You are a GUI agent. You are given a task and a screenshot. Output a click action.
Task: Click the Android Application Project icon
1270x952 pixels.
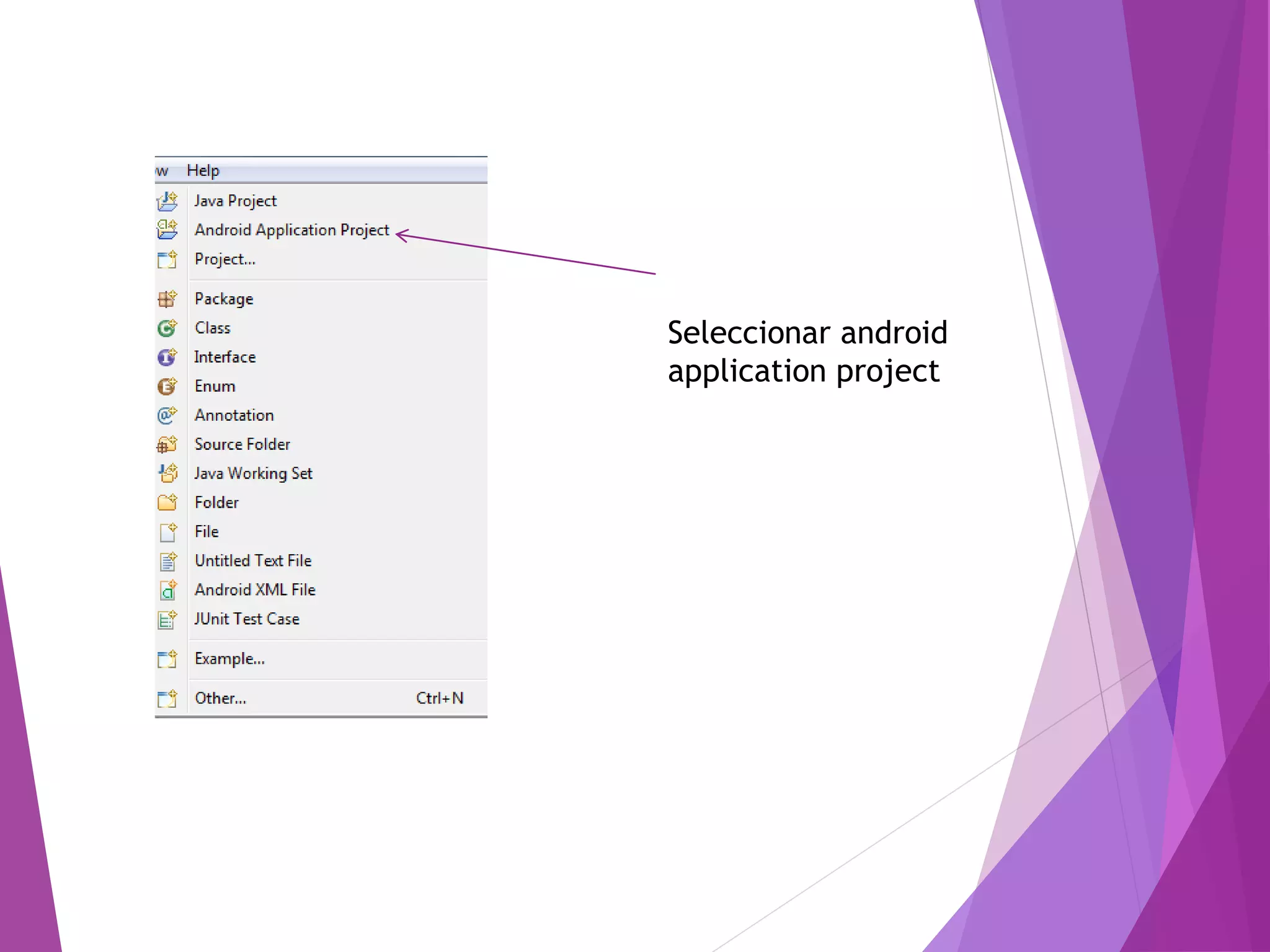[167, 230]
